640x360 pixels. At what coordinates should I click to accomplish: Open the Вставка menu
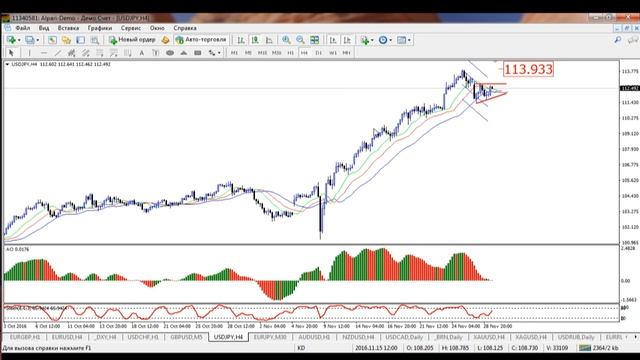[x=68, y=28]
